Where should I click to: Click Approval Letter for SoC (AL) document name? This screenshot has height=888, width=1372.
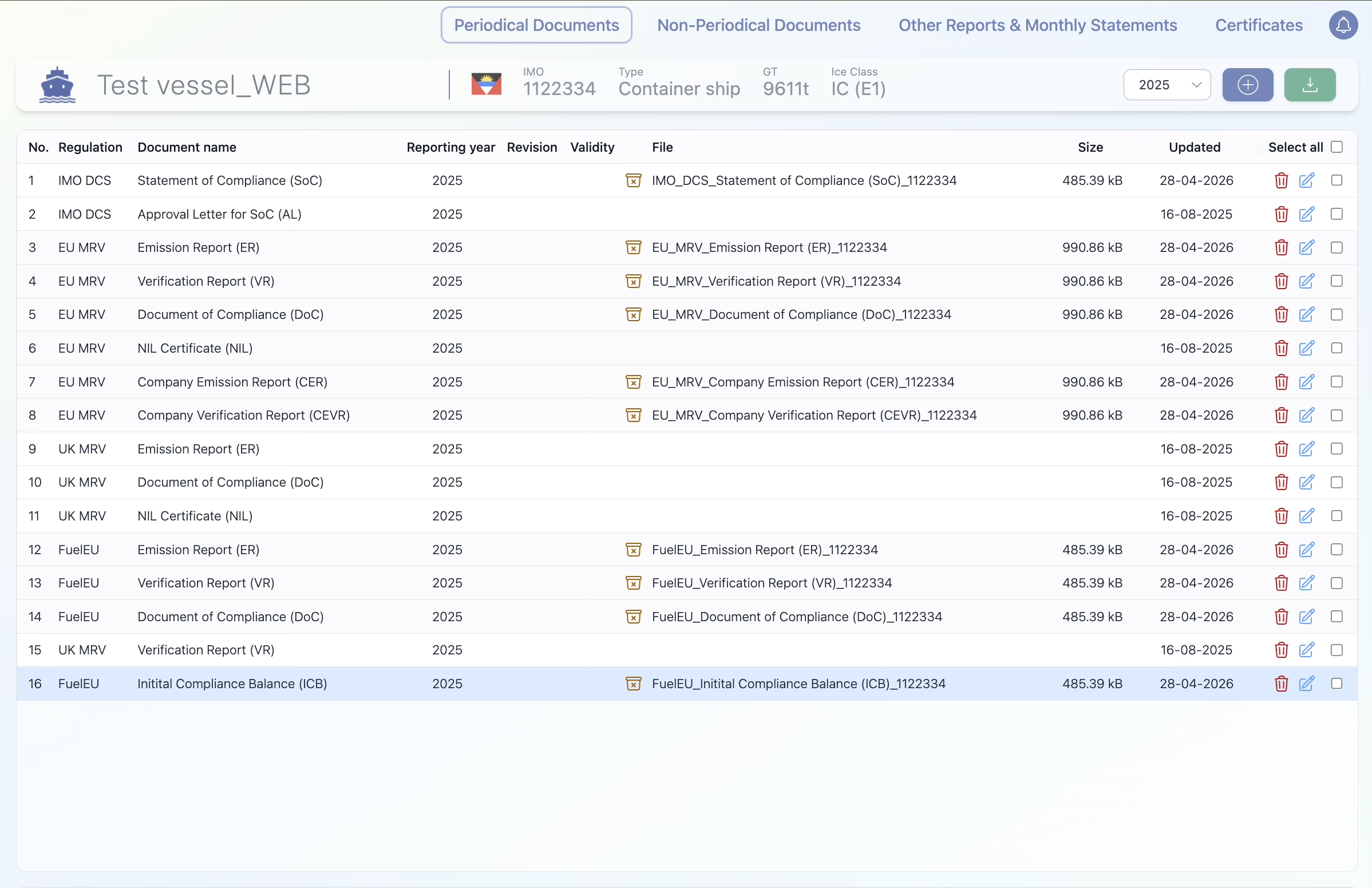(x=219, y=214)
